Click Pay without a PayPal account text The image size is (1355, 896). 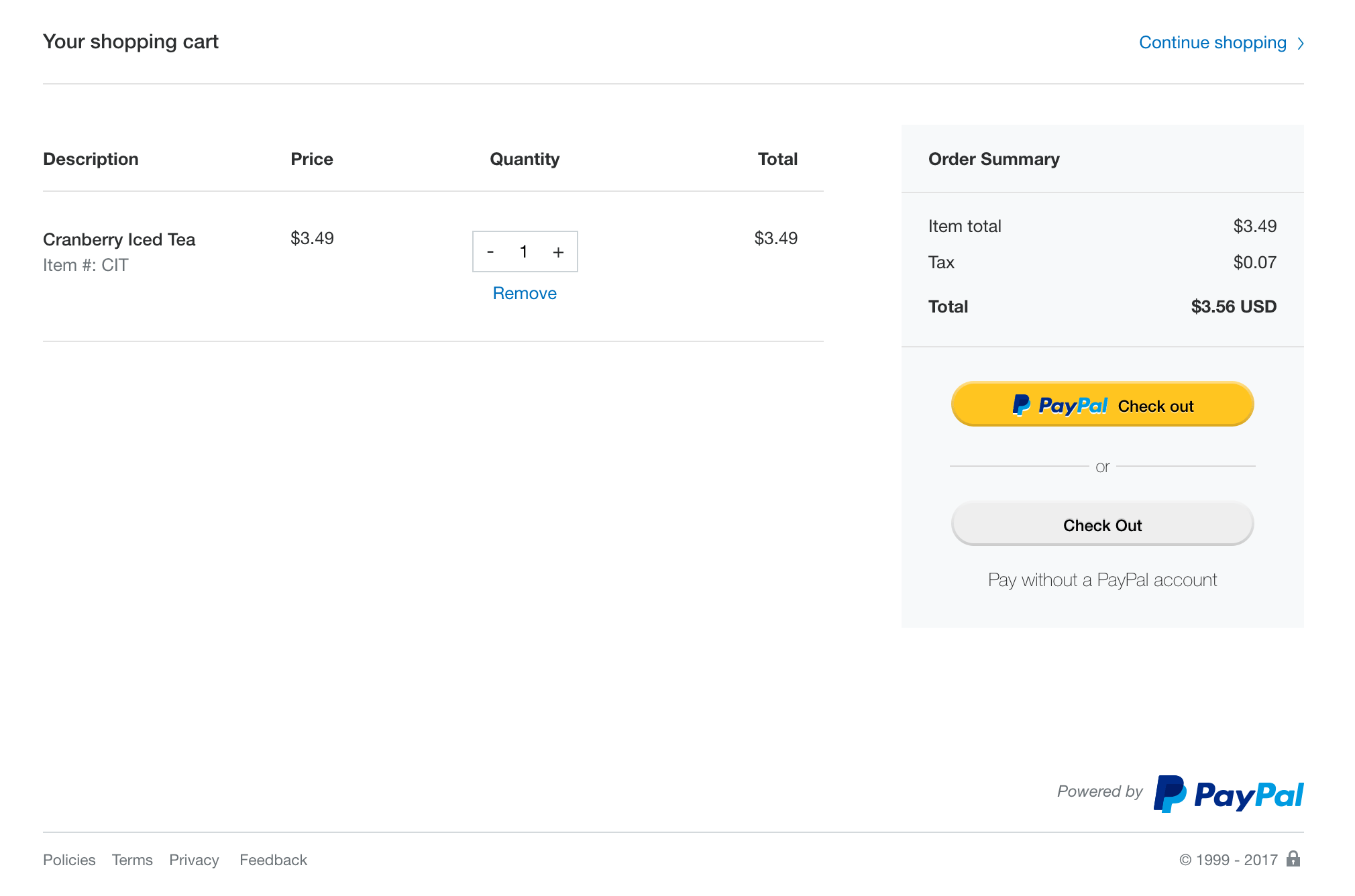1102,579
